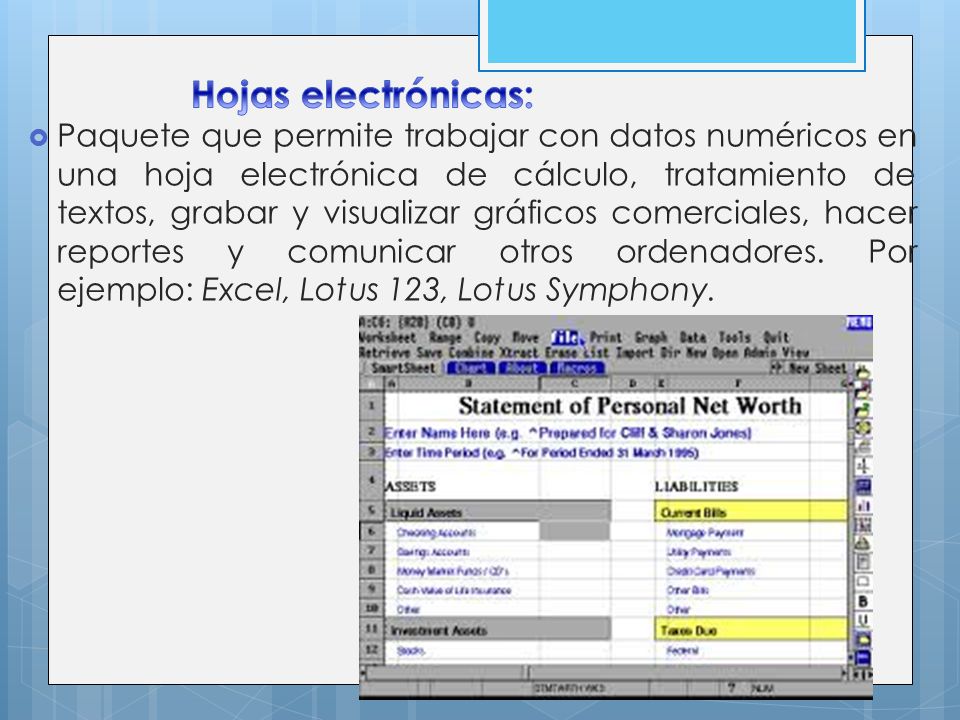Image resolution: width=960 pixels, height=720 pixels.
Task: Switch to the About tab
Action: (x=522, y=368)
